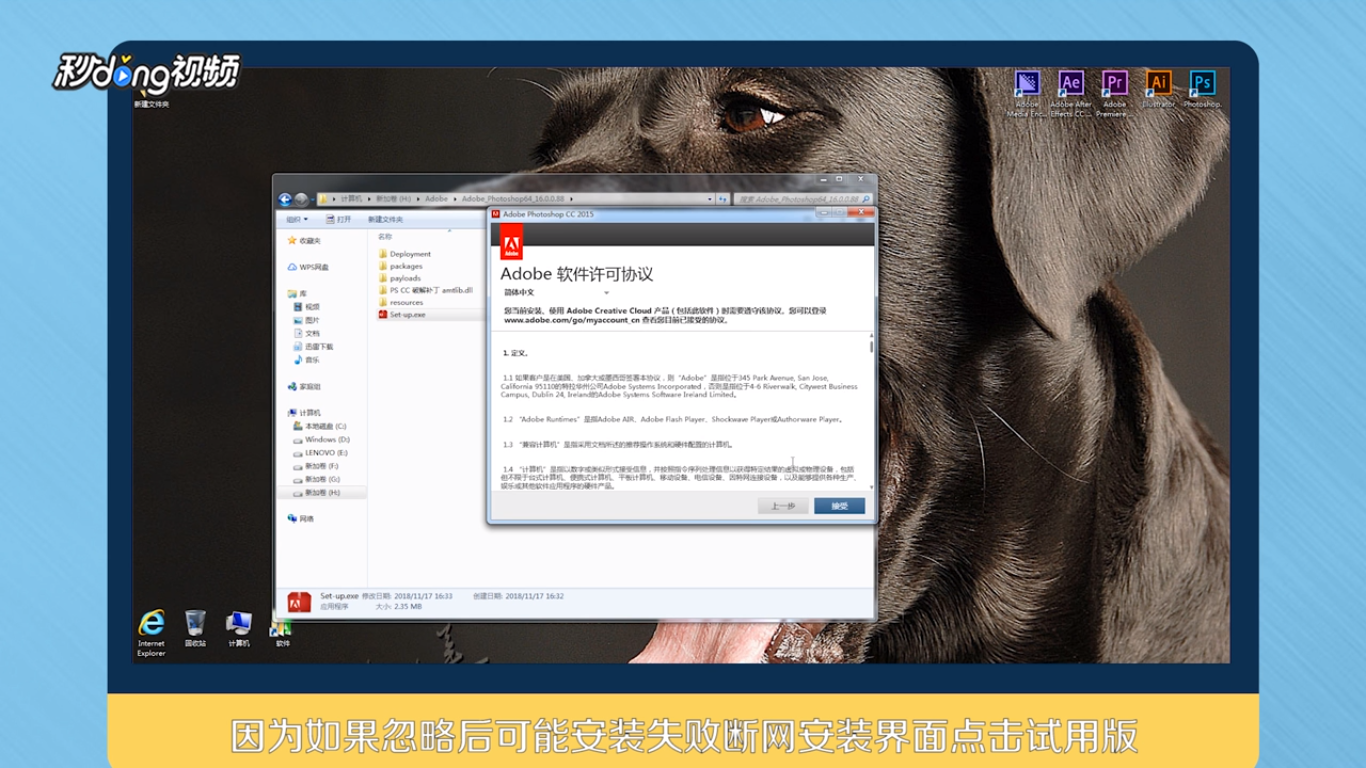
Task: Select the PS CC 破解补丁 amtlib.dll folder
Action: coord(426,290)
